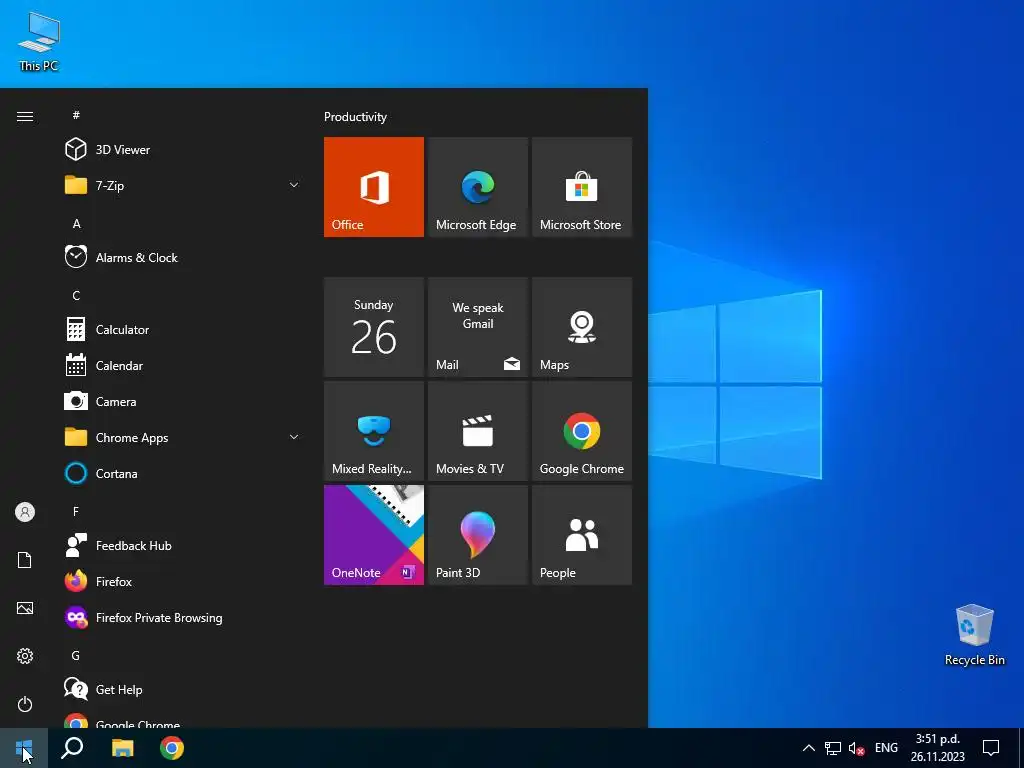The image size is (1024, 768).
Task: Open Pictures from Start sidebar
Action: (x=25, y=608)
